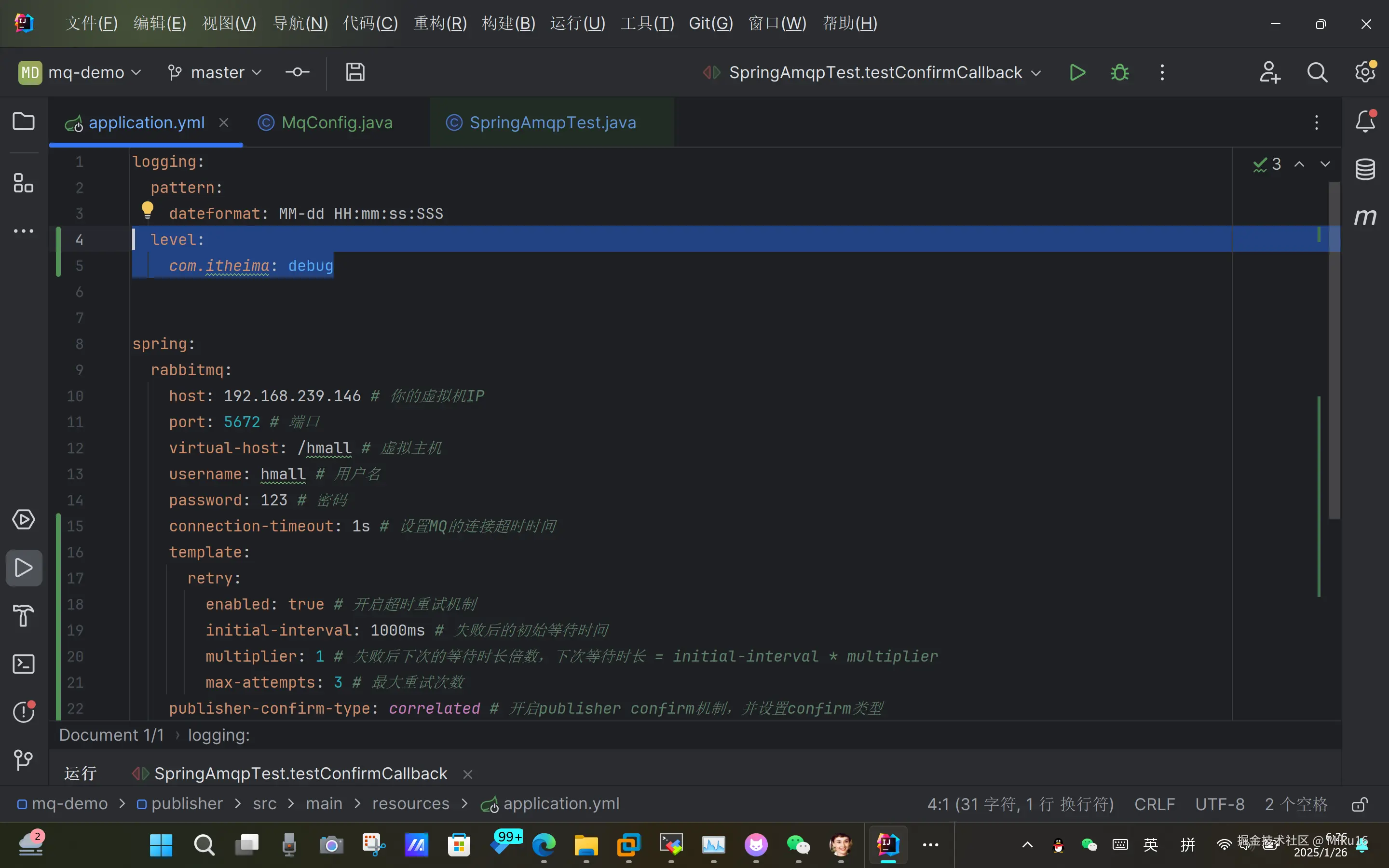Show the Problems tool window
This screenshot has width=1389, height=868.
(x=24, y=712)
